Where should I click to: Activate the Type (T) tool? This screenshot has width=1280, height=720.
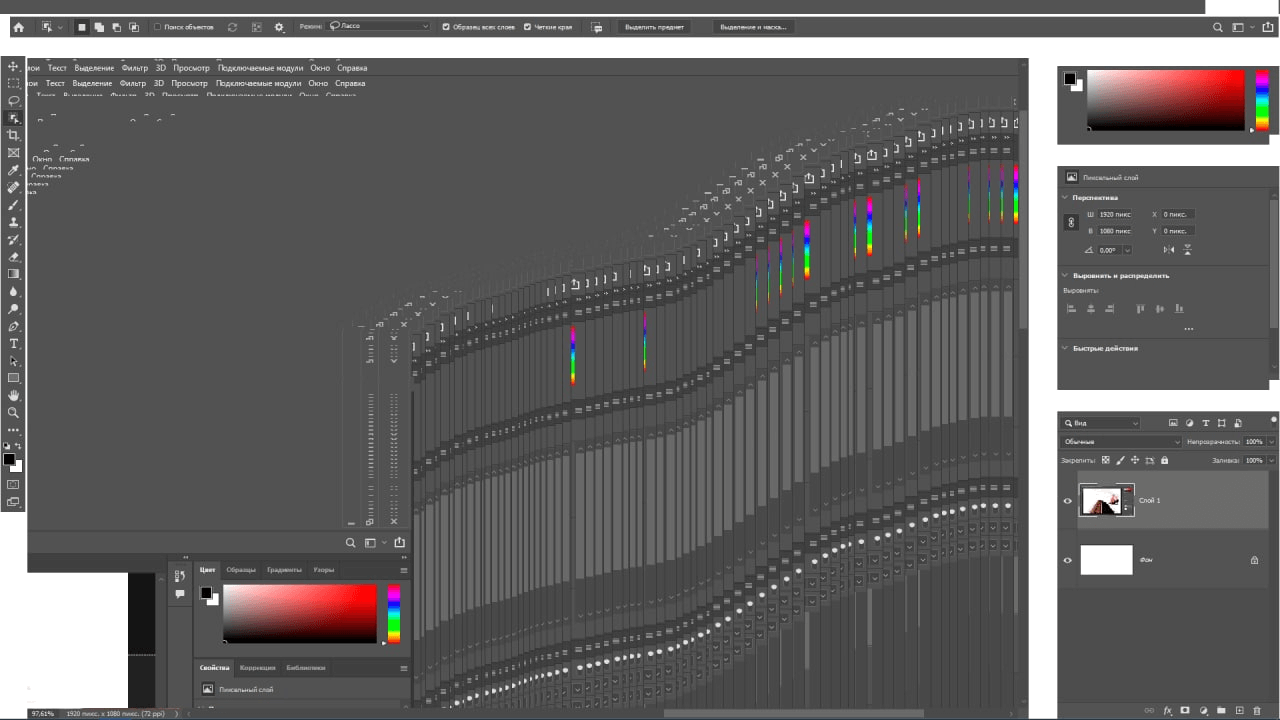click(13, 344)
